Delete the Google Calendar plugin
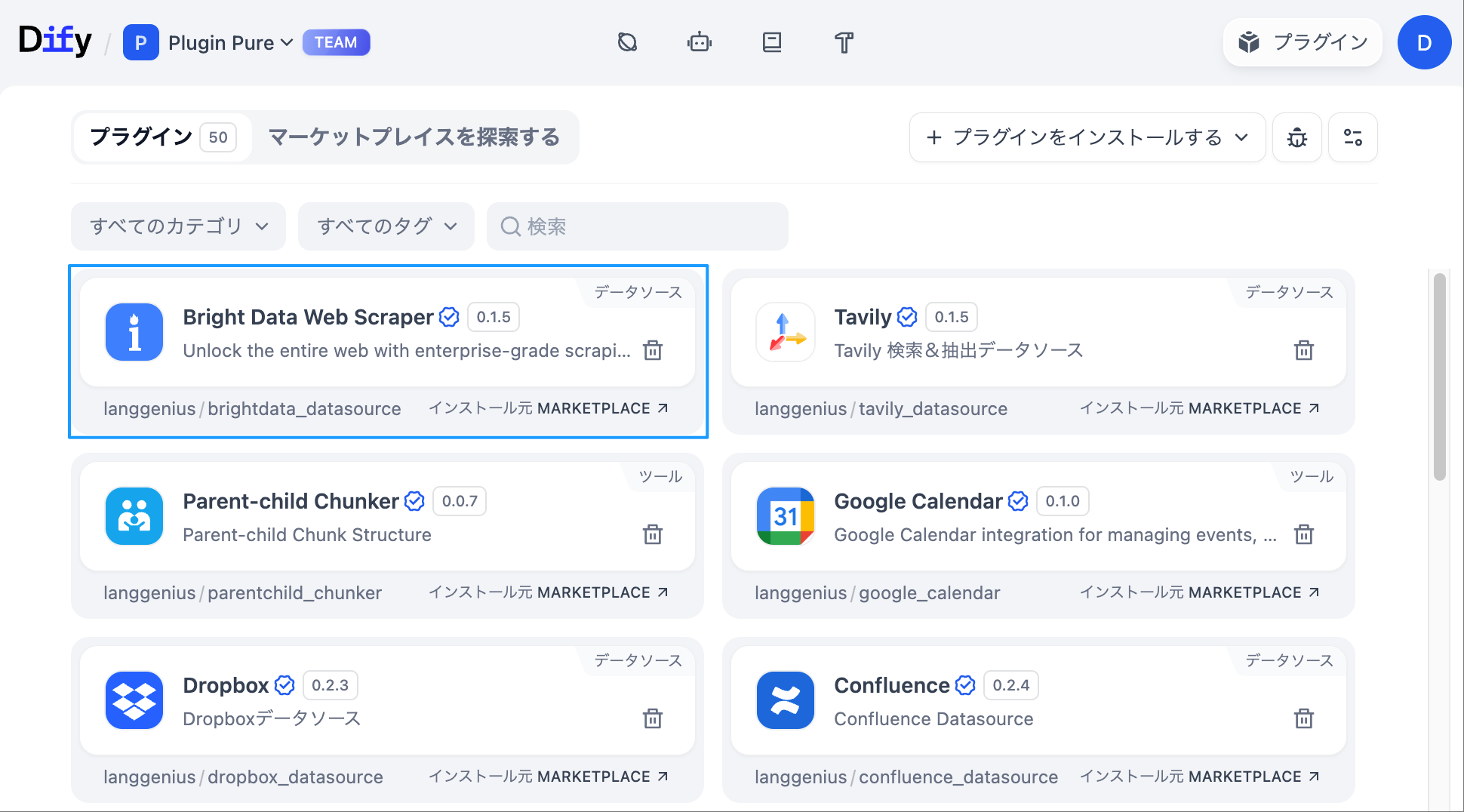 (x=1304, y=534)
